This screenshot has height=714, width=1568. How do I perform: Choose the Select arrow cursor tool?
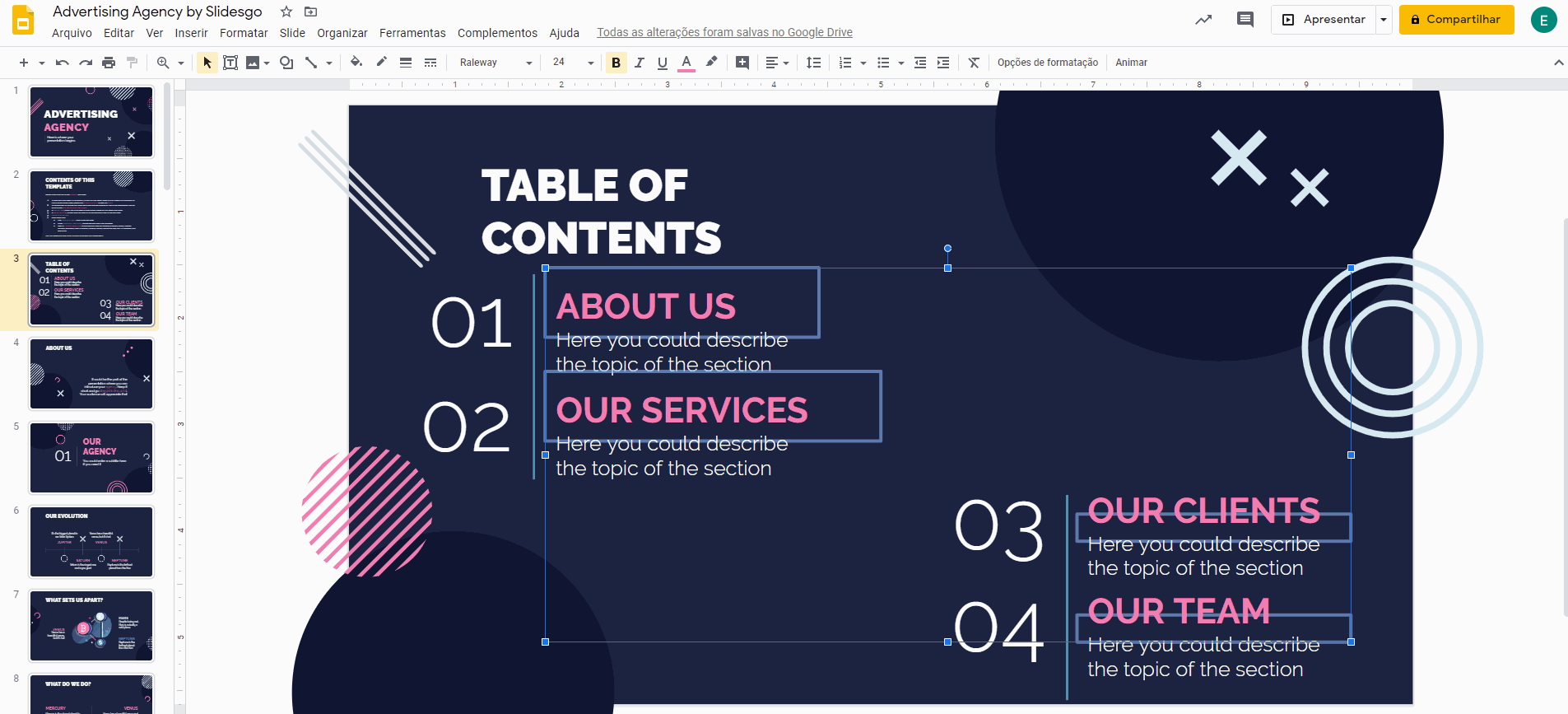pos(207,63)
